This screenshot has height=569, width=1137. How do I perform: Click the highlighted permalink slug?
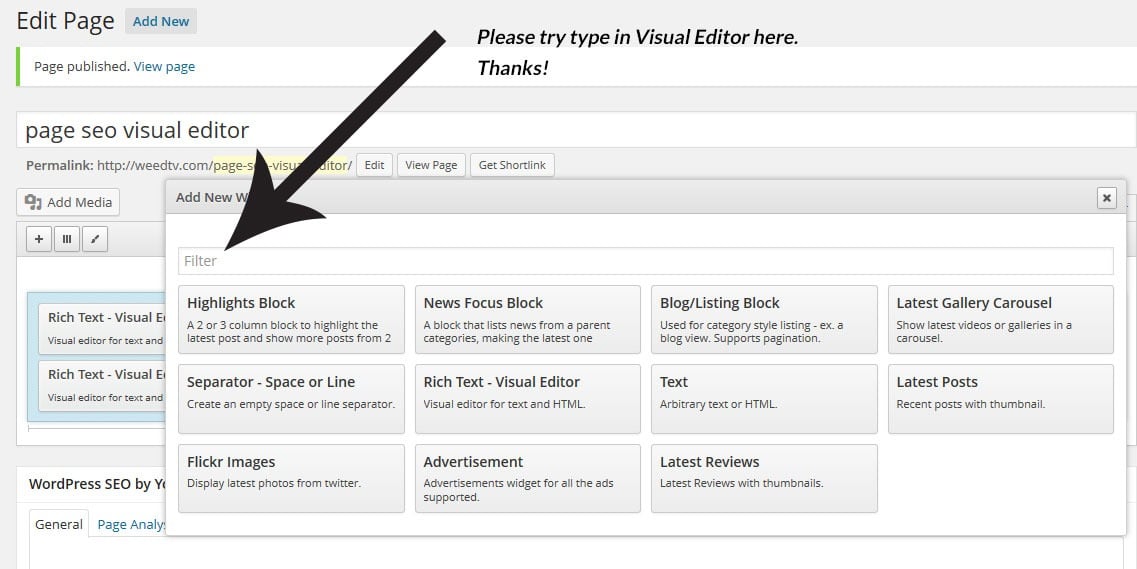pyautogui.click(x=280, y=165)
